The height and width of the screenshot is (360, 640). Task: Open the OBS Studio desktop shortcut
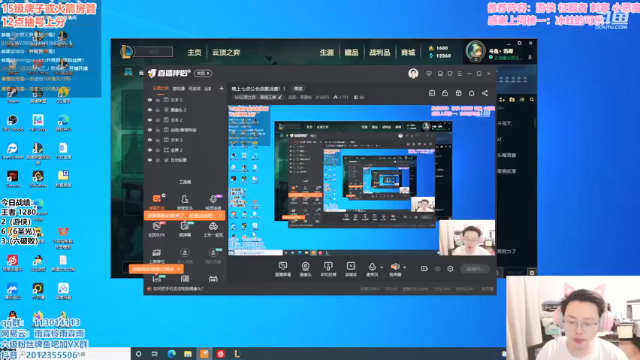(x=12, y=122)
